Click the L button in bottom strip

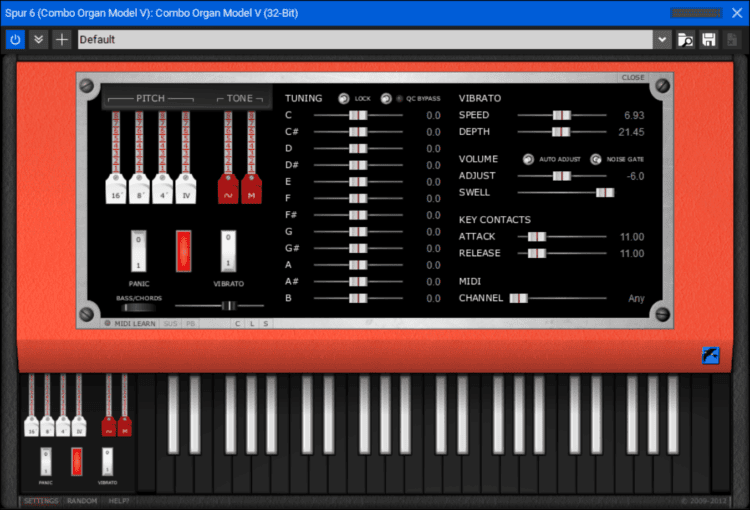click(x=252, y=324)
